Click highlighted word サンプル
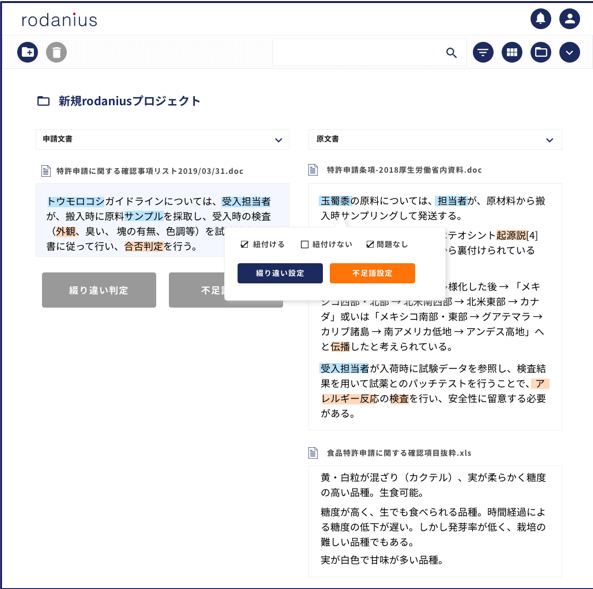 (144, 216)
